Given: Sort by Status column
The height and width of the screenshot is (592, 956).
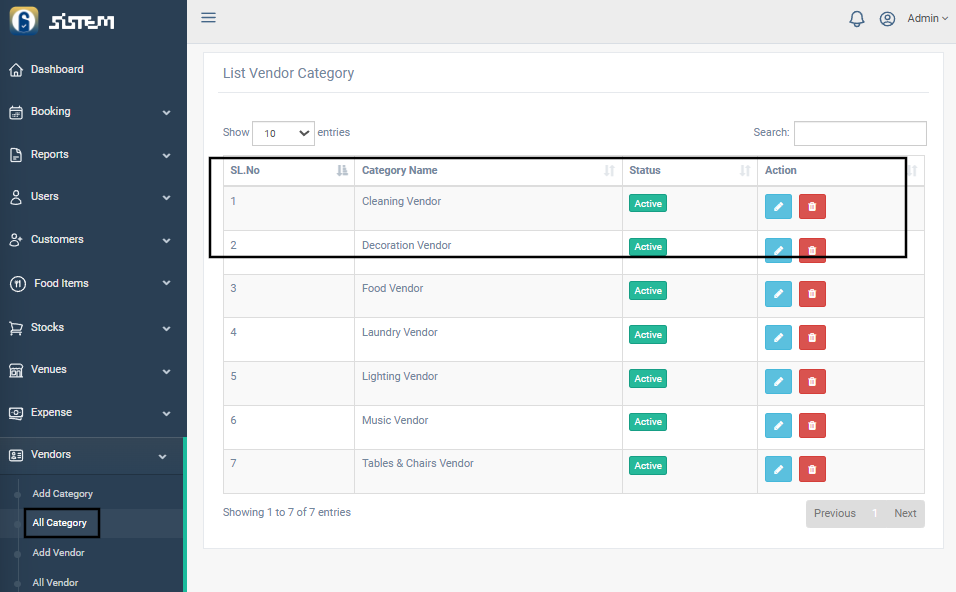Looking at the screenshot, I should coord(690,171).
